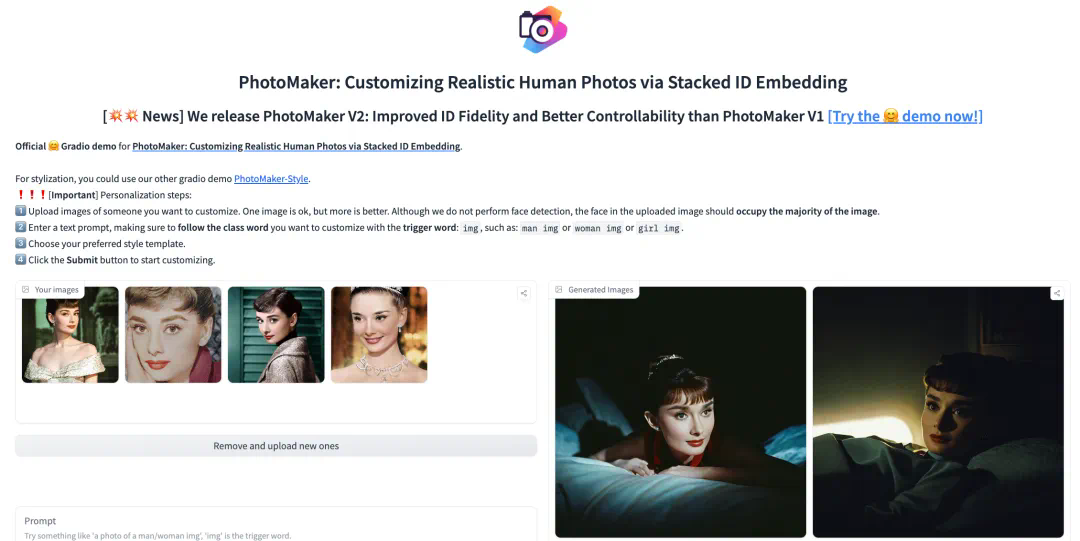Select the first uploaded portrait in white dress
1080x541 pixels.
click(x=70, y=335)
